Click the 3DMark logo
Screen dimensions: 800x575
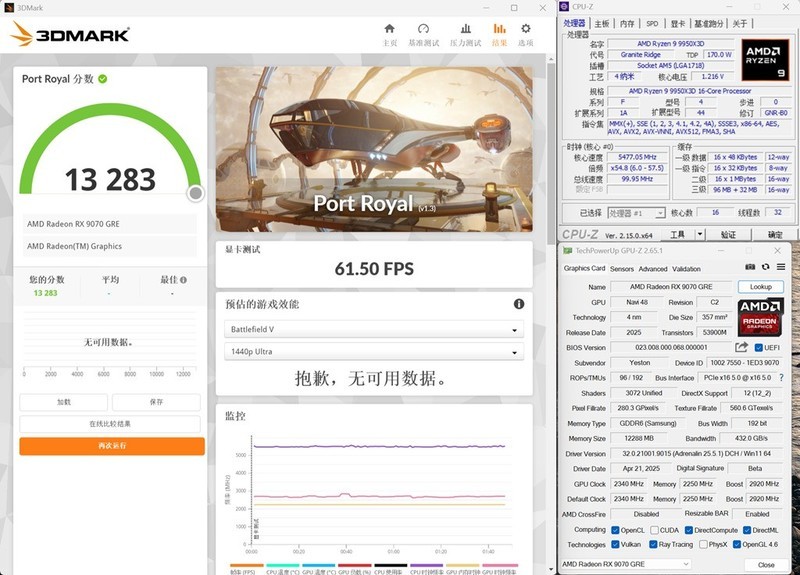(x=70, y=34)
